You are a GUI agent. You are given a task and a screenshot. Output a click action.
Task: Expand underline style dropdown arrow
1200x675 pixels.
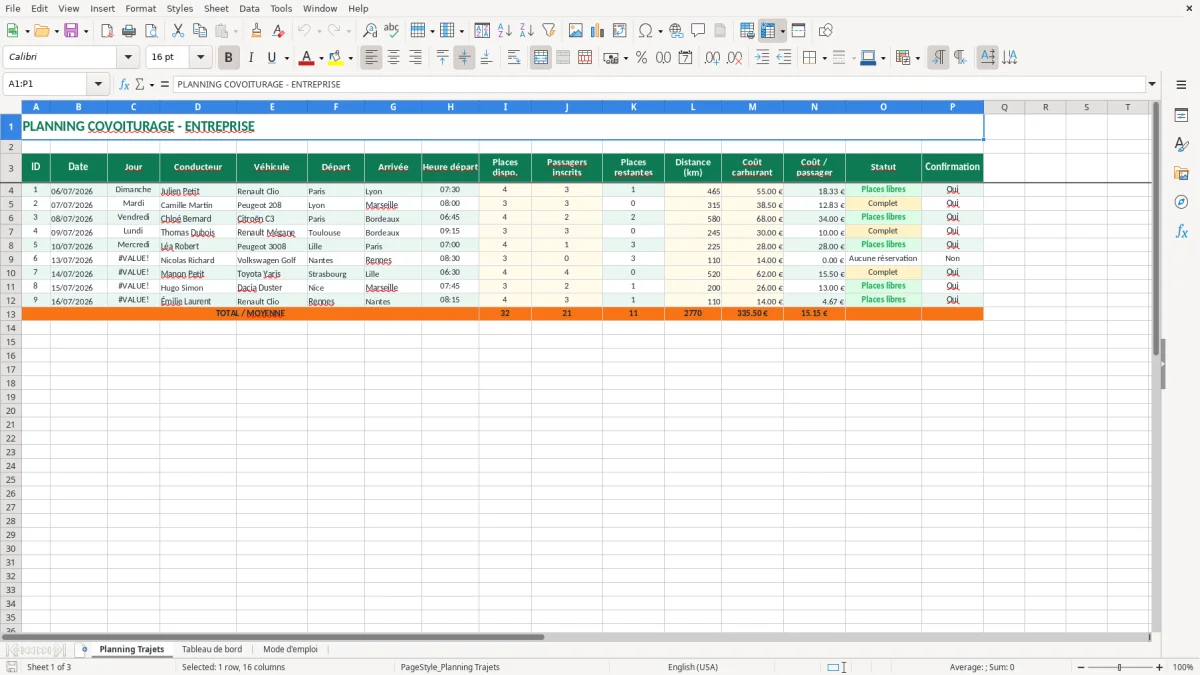[286, 59]
